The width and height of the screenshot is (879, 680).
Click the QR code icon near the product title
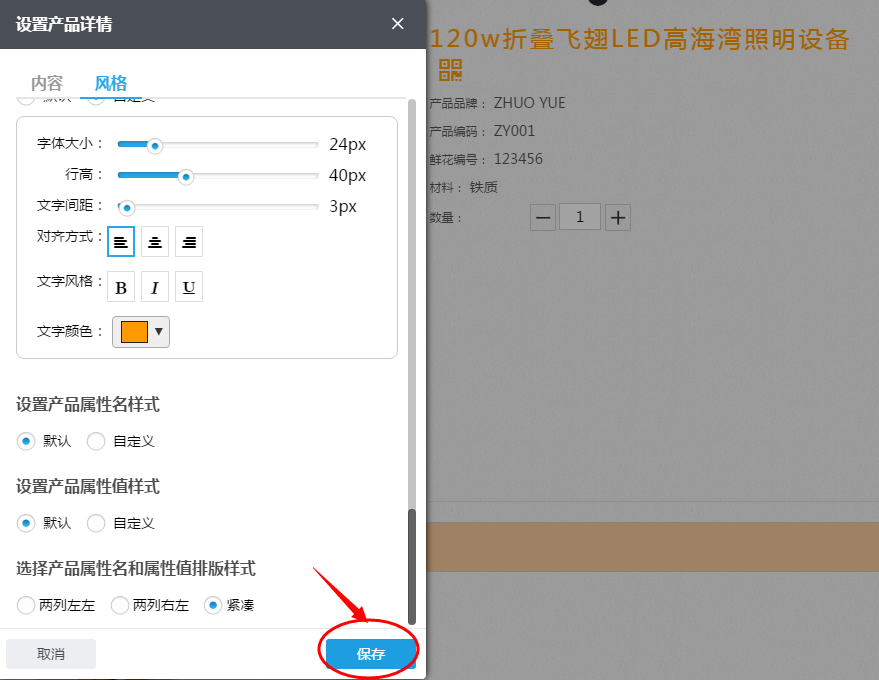(450, 70)
